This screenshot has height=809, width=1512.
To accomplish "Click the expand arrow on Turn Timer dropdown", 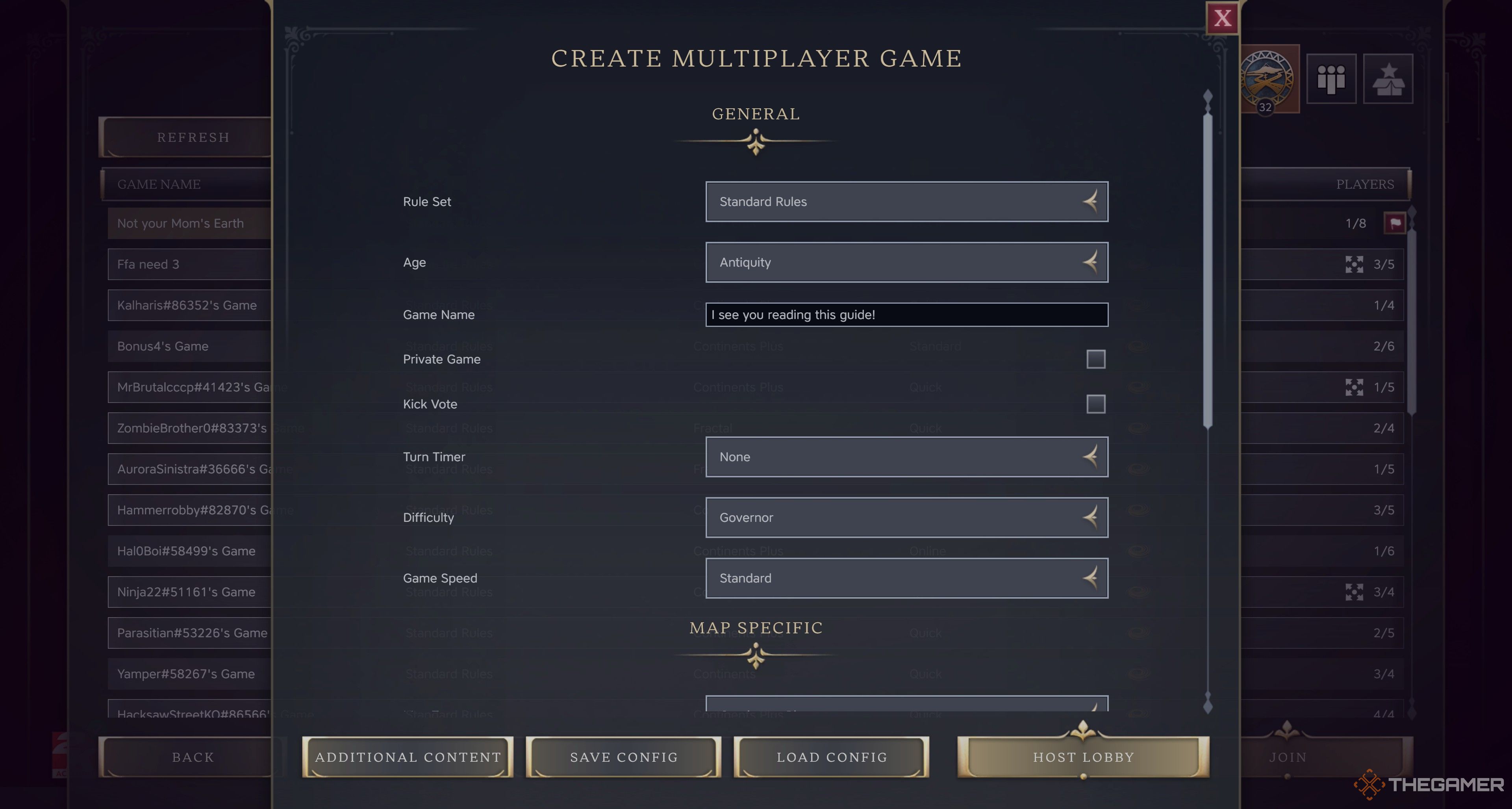I will click(1090, 457).
